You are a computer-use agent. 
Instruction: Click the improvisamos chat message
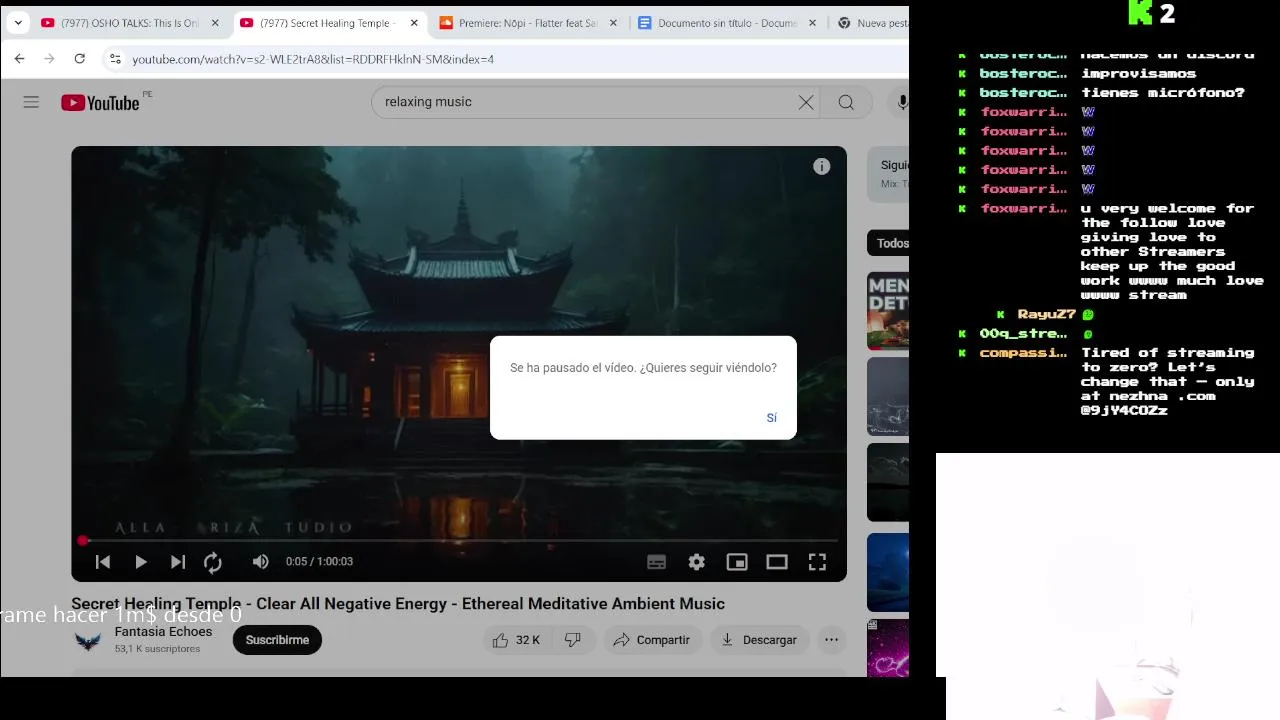(x=1139, y=74)
